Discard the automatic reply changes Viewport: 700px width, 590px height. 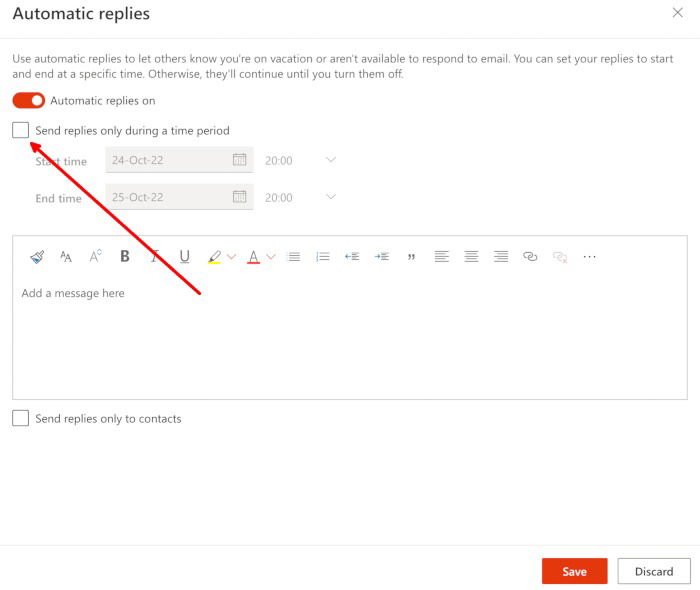point(654,571)
